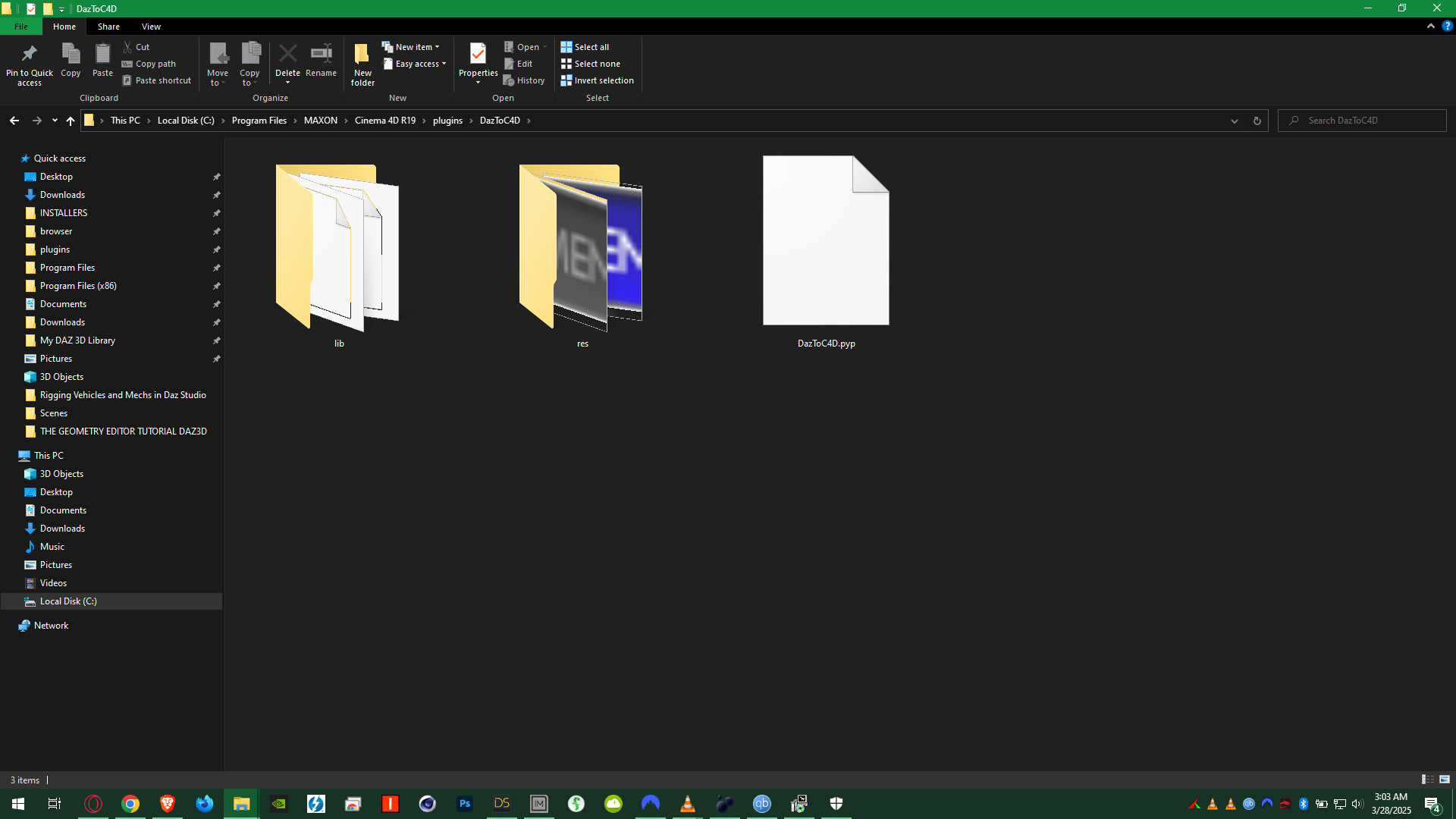The height and width of the screenshot is (819, 1456).
Task: Open Music under This PC
Action: (52, 547)
